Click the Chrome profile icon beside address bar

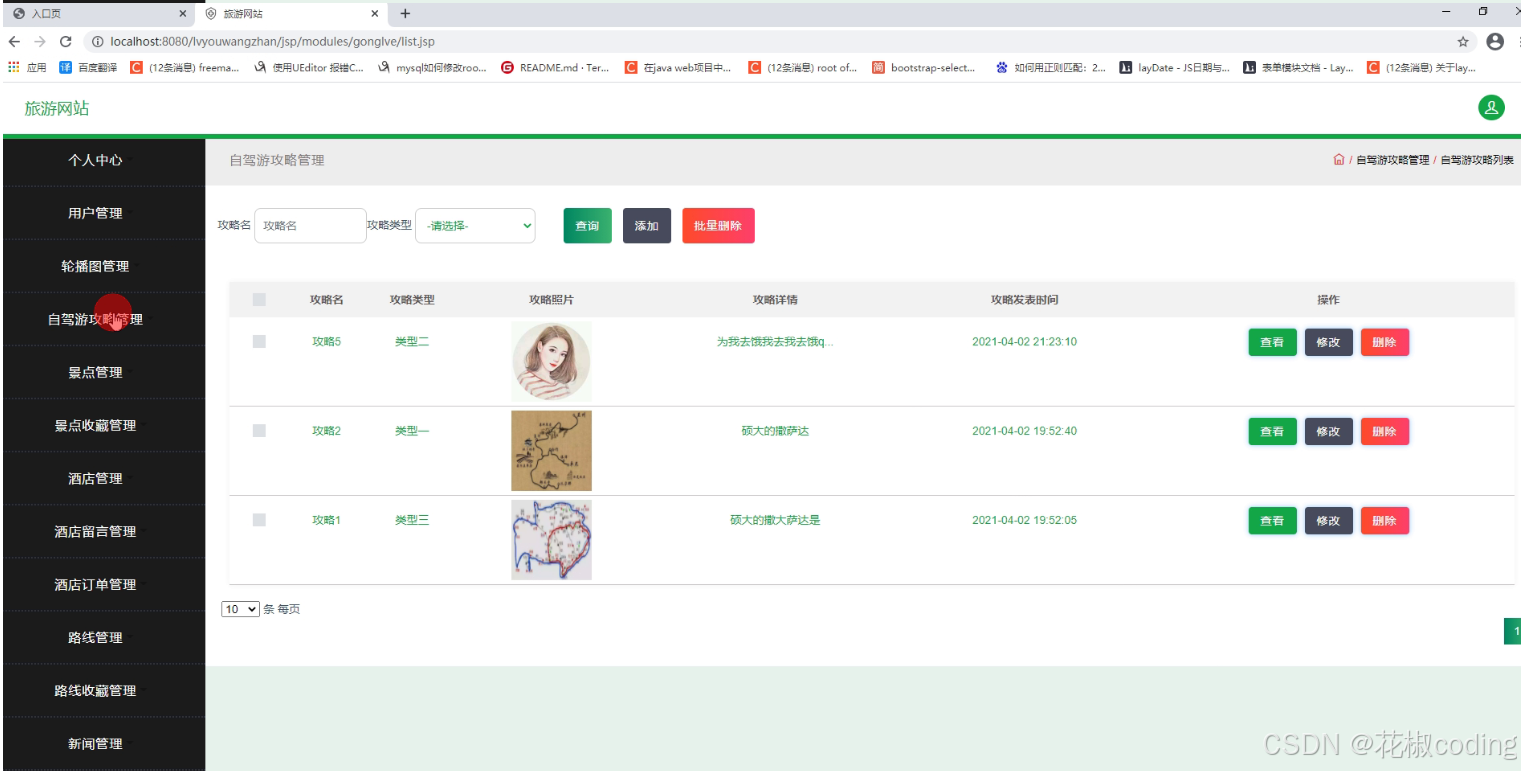[x=1494, y=43]
